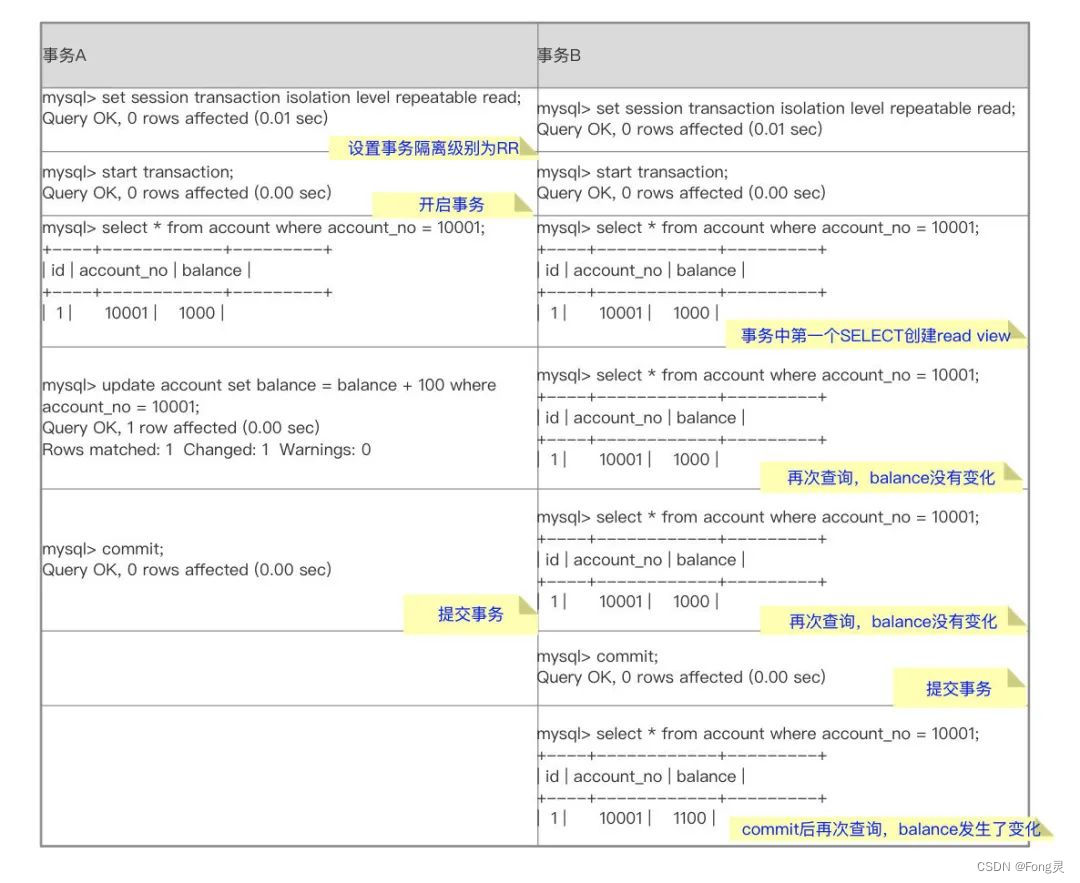
Task: Click 'Rows matched: 1 Changed: 1 Warnings: 0'
Action: click(x=207, y=450)
